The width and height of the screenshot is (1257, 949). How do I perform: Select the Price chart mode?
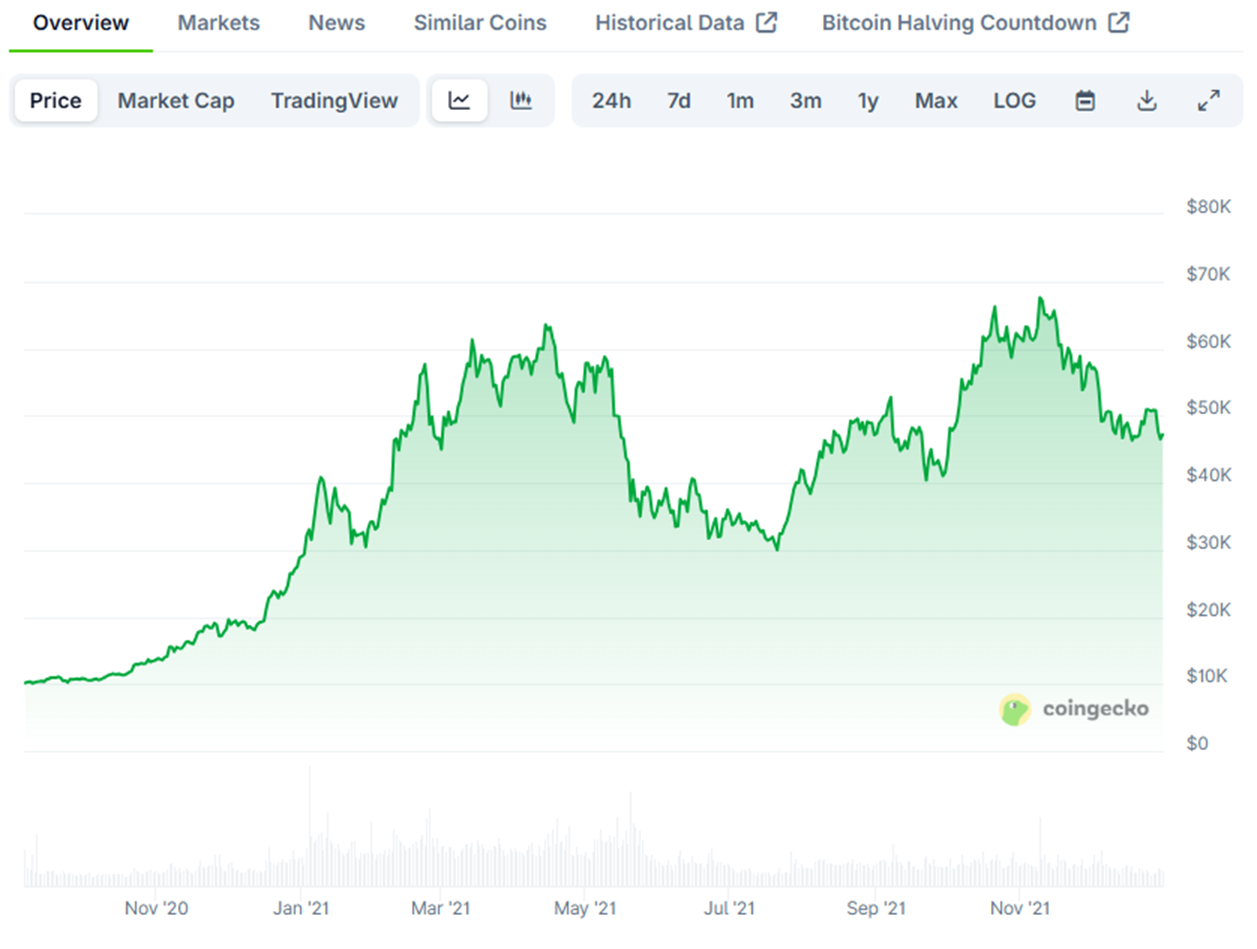(x=56, y=100)
